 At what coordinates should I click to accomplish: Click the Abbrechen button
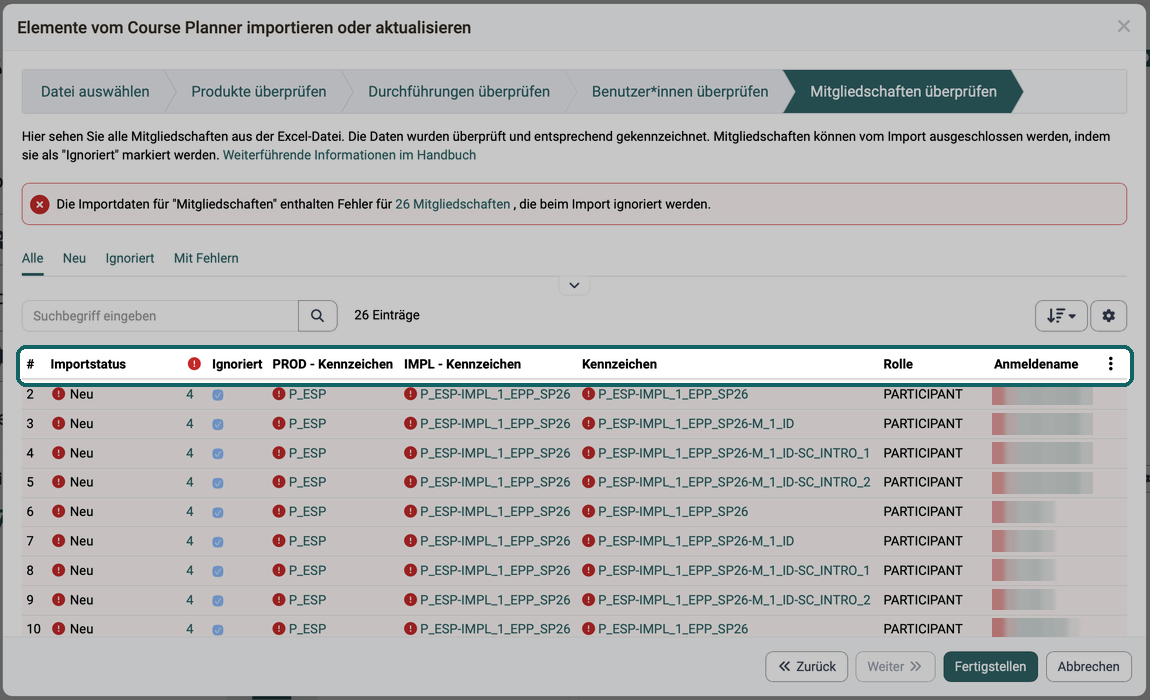1088,666
